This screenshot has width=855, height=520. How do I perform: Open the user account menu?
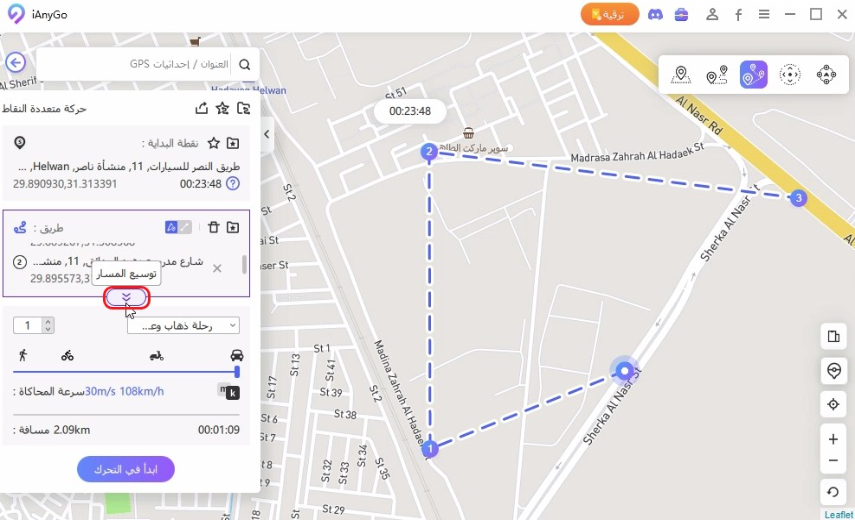pos(712,14)
